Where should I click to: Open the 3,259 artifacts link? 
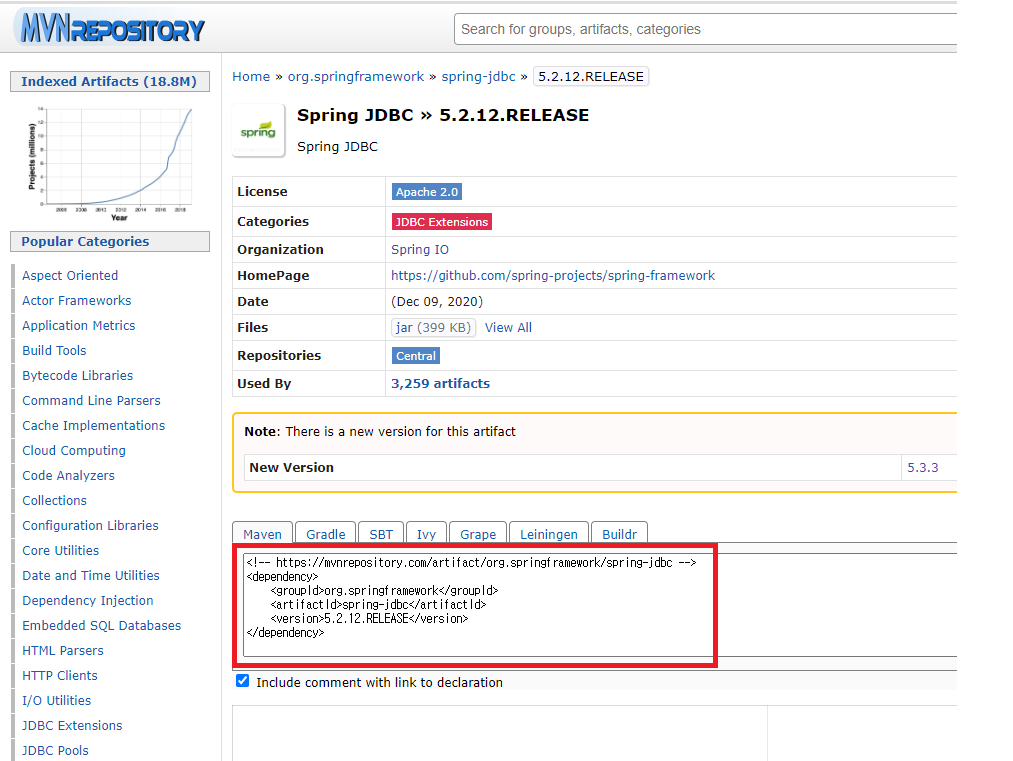441,383
